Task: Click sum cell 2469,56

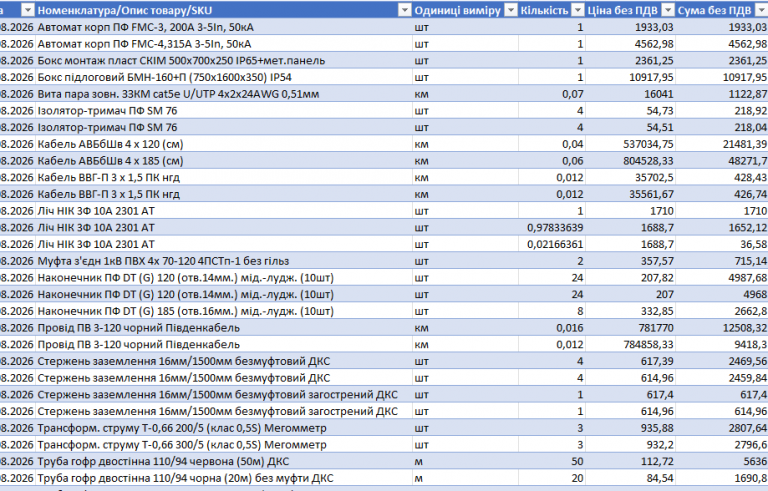Action: tap(722, 361)
